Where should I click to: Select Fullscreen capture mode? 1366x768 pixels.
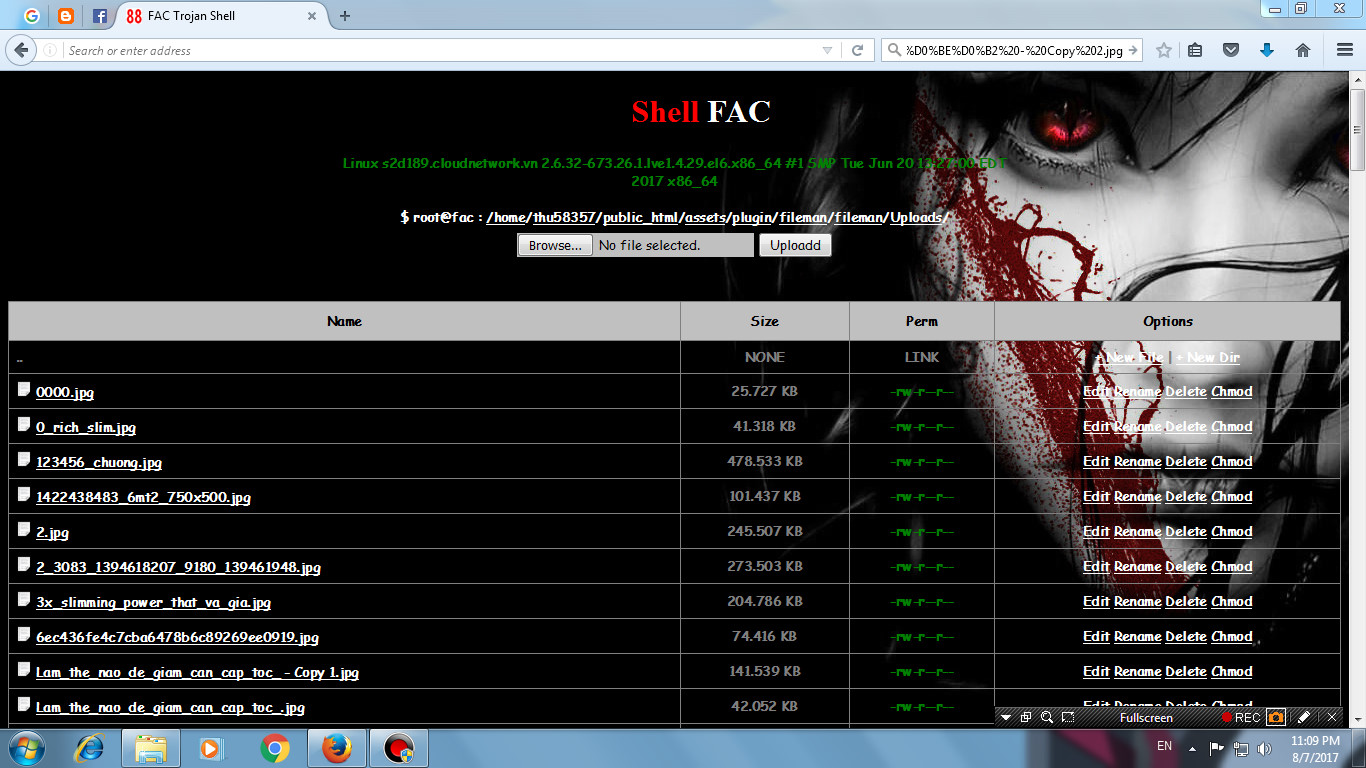coord(1146,718)
